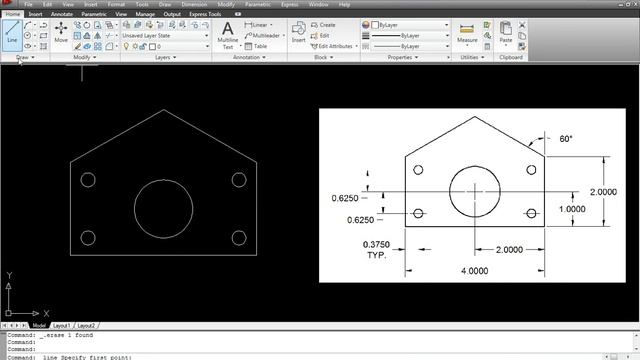640x360 pixels.
Task: Click the Multileader button
Action: (x=262, y=36)
